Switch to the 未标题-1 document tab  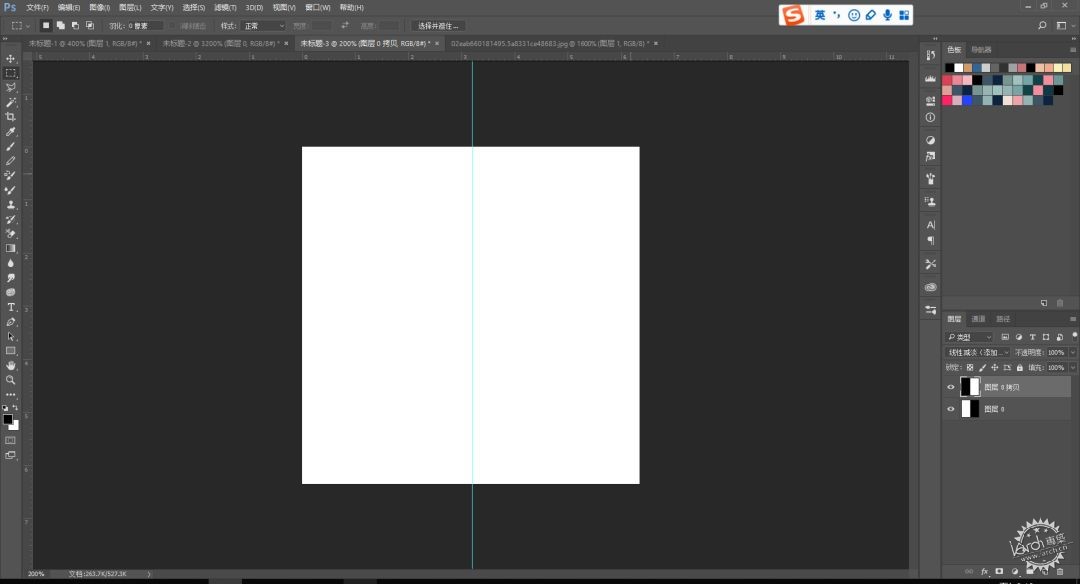(x=85, y=43)
